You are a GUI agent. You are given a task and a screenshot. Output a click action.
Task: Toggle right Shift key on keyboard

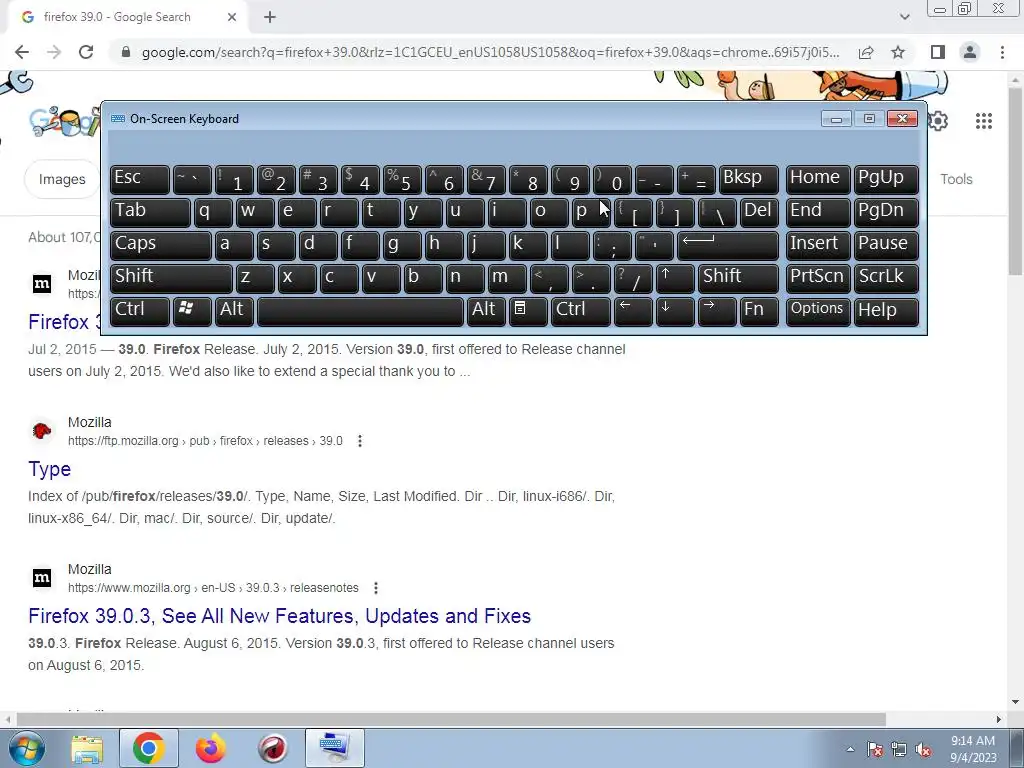[738, 278]
